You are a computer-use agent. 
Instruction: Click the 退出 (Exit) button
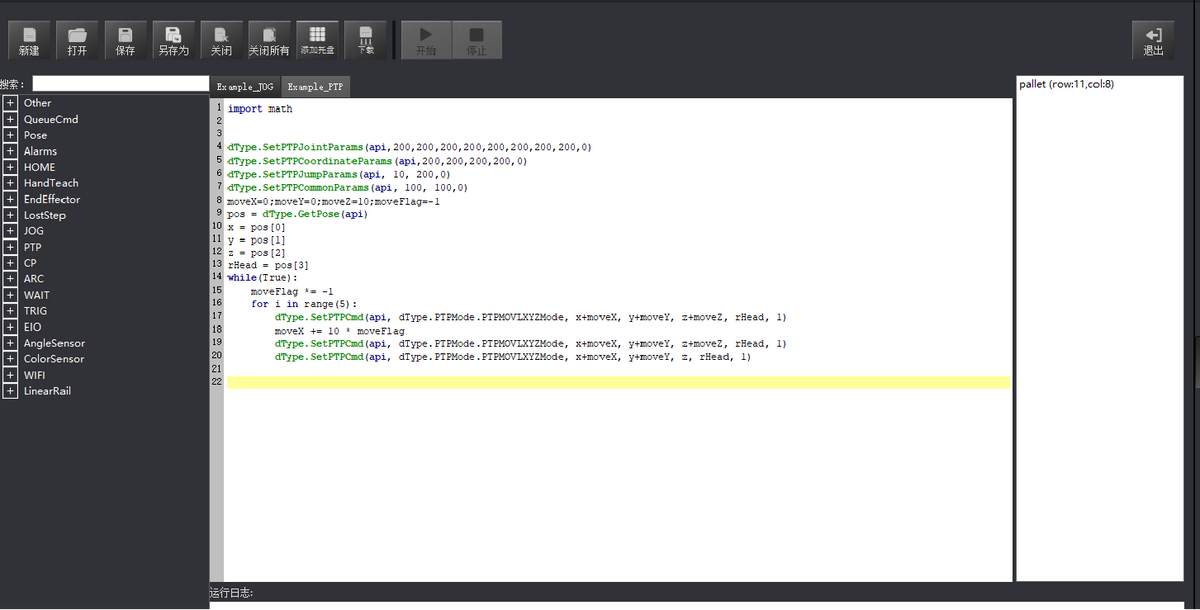click(1153, 40)
